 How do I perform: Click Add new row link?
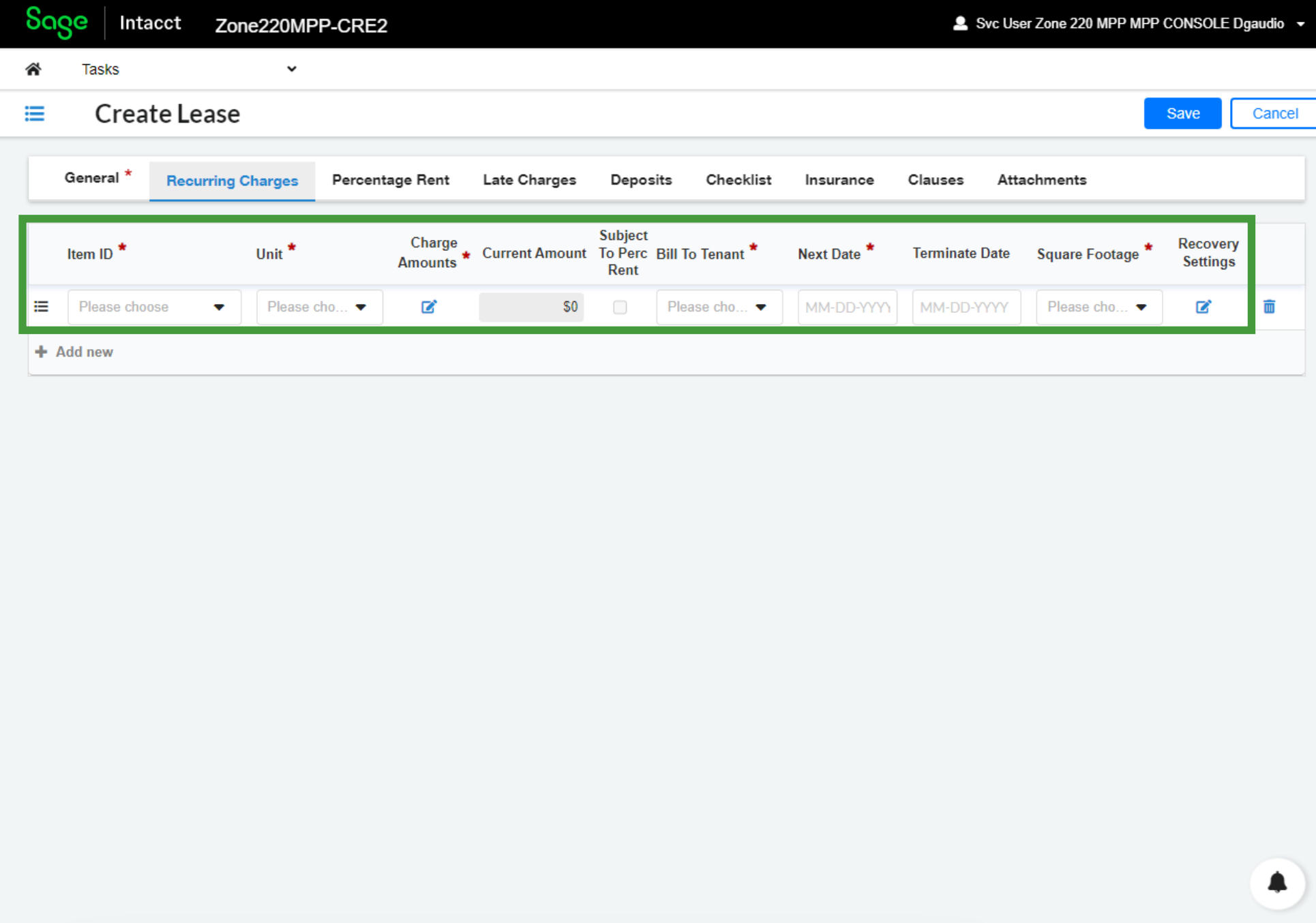tap(74, 352)
